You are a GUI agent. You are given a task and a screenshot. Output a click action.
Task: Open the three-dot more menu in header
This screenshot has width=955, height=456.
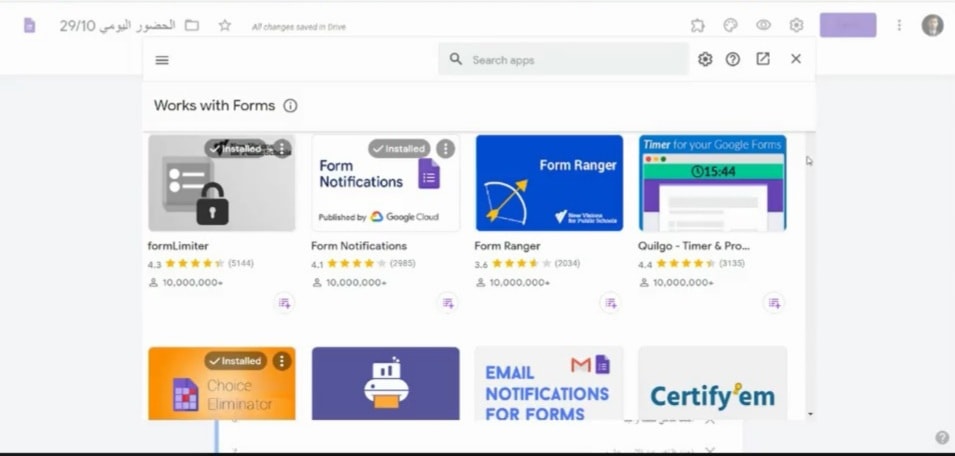[x=899, y=25]
